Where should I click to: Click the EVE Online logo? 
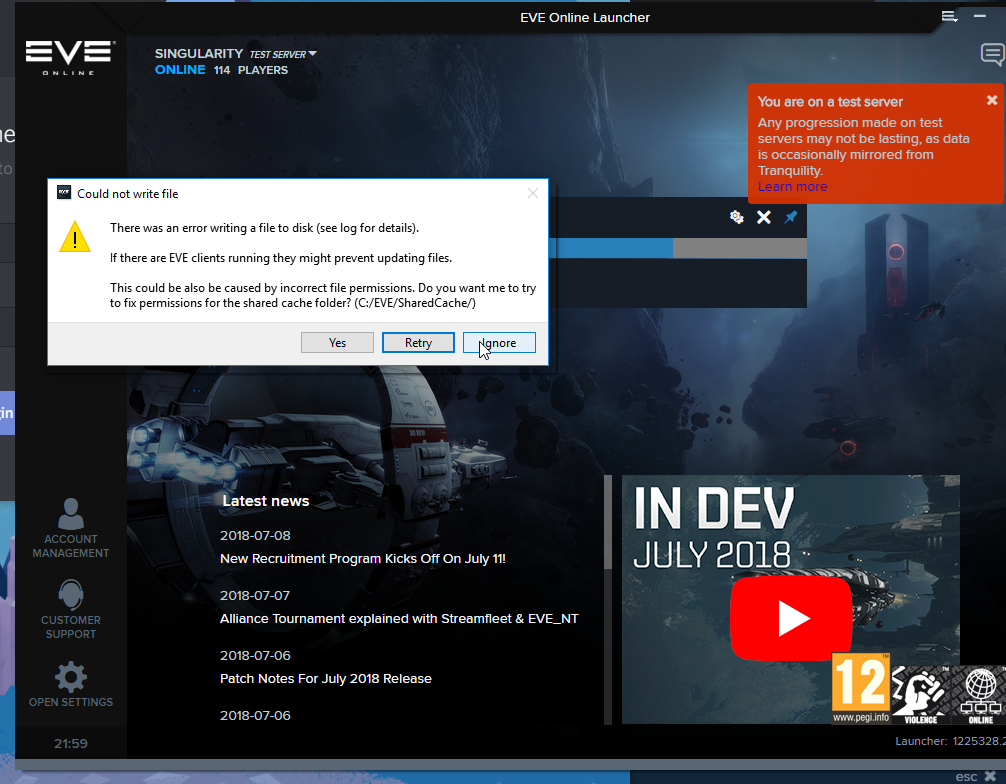[71, 58]
